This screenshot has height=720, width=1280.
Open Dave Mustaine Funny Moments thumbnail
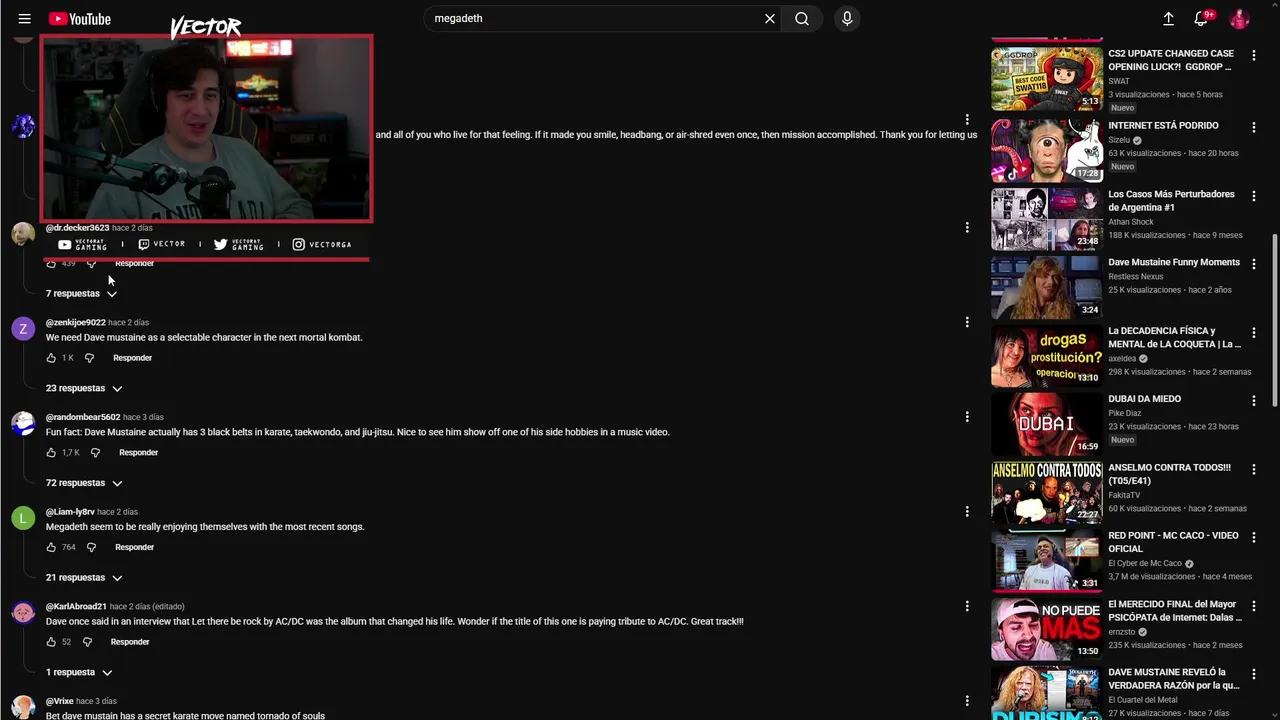[1047, 287]
